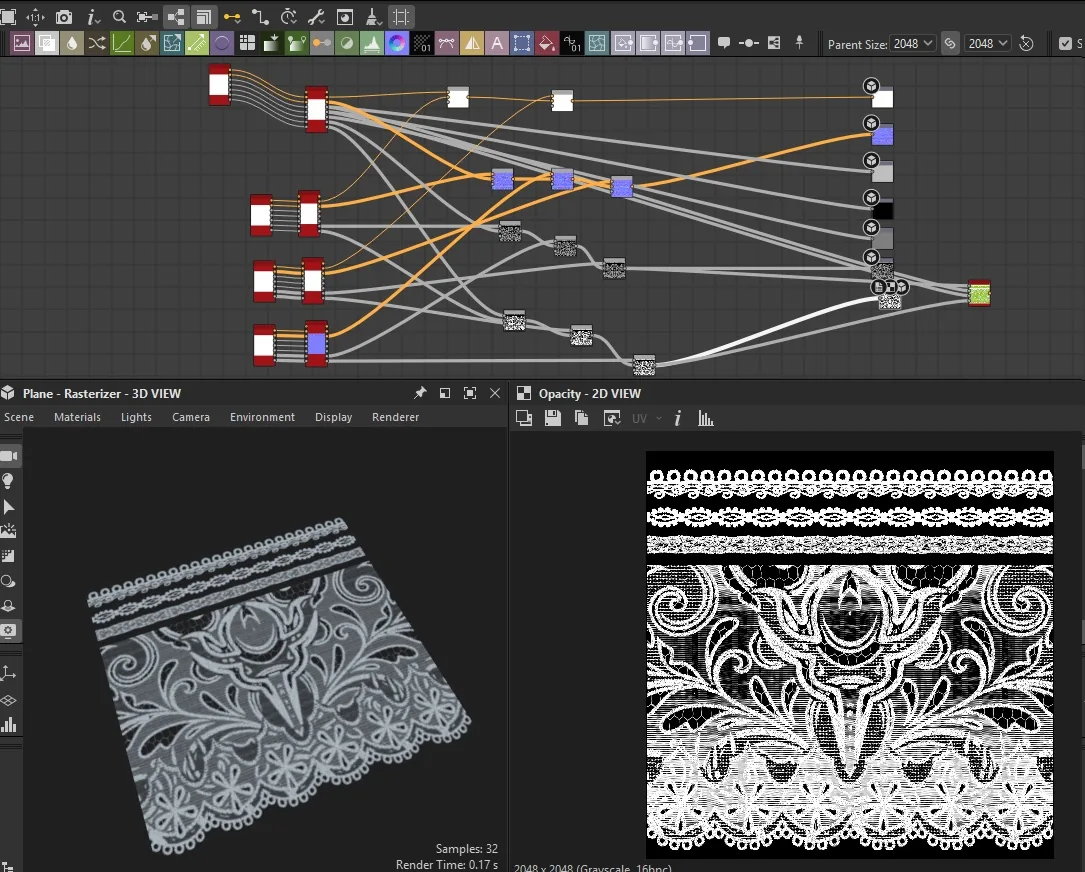Add a Blur (droplet) node
The image size is (1085, 872).
[71, 43]
